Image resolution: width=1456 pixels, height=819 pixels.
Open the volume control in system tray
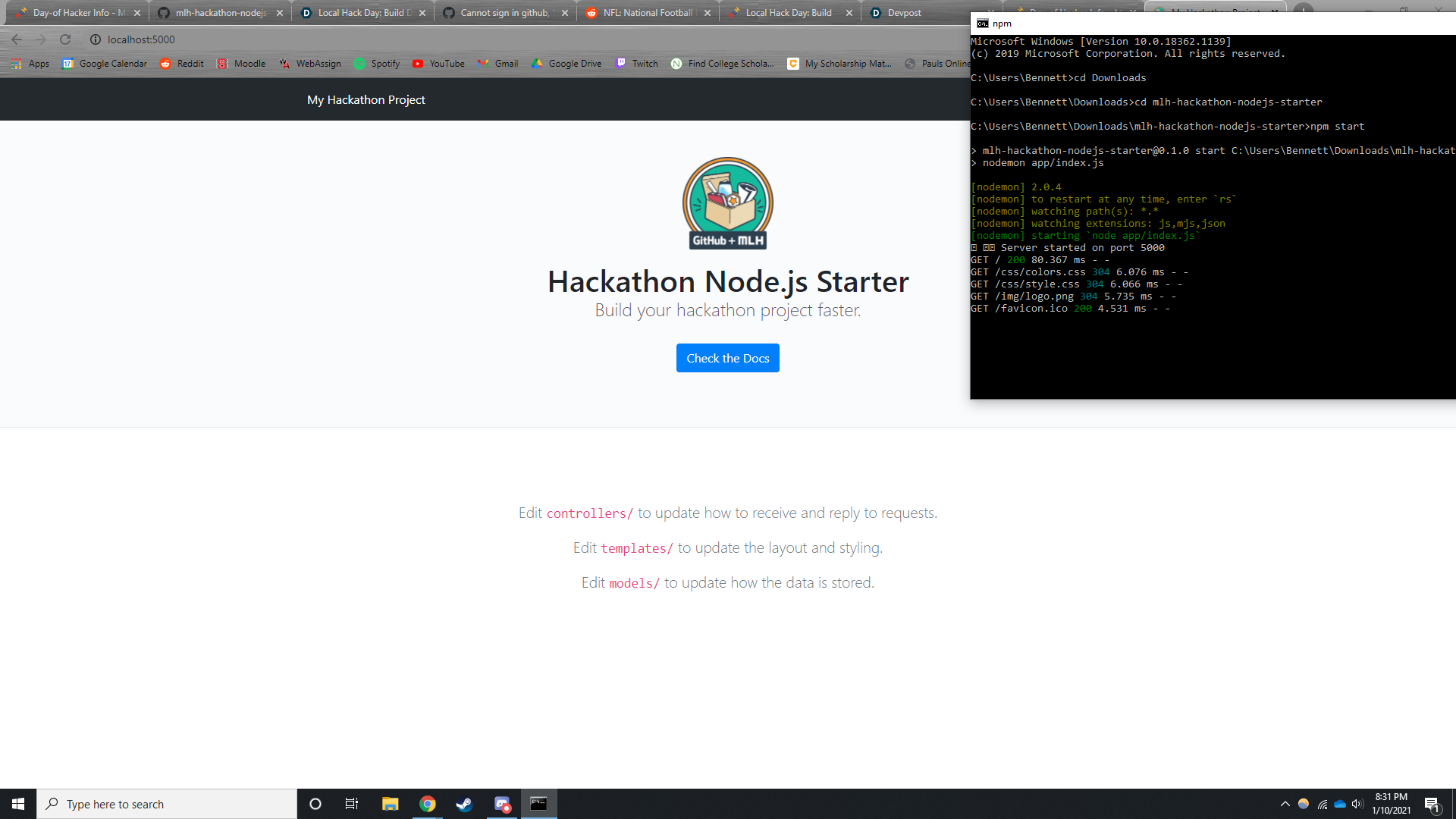click(x=1357, y=804)
